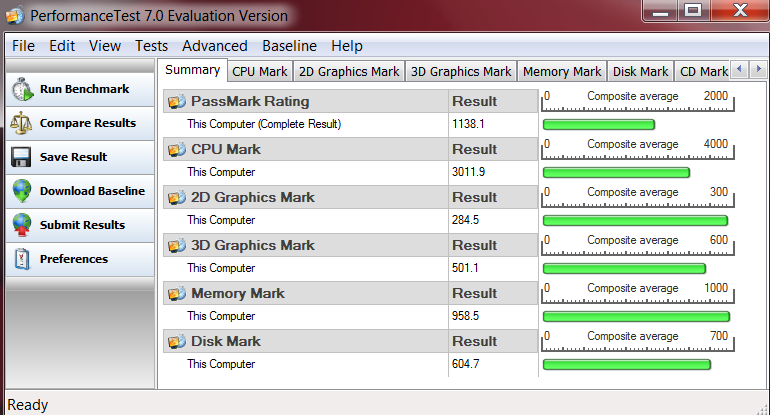Open the Help menu
Viewport: 770px width, 415px height.
click(x=347, y=46)
